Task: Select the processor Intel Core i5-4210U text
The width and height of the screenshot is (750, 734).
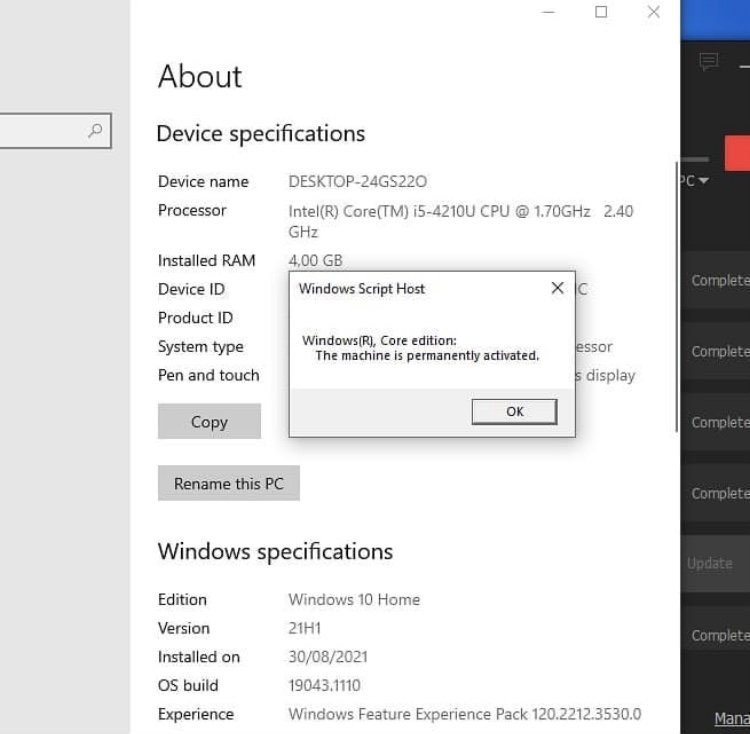Action: [x=461, y=221]
